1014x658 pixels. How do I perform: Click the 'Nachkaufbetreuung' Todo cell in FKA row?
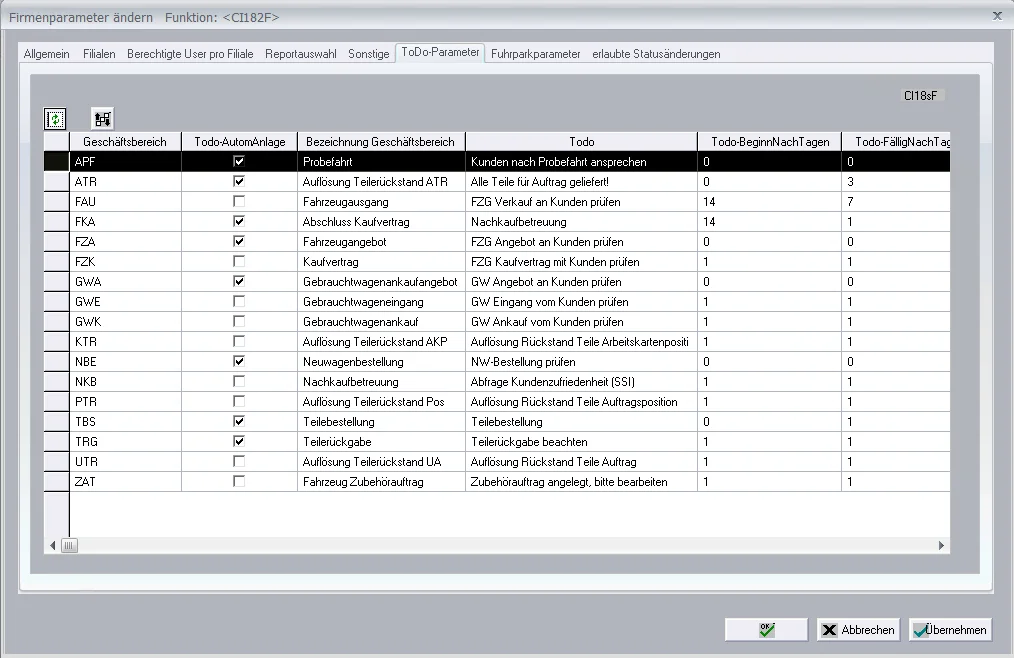click(581, 222)
